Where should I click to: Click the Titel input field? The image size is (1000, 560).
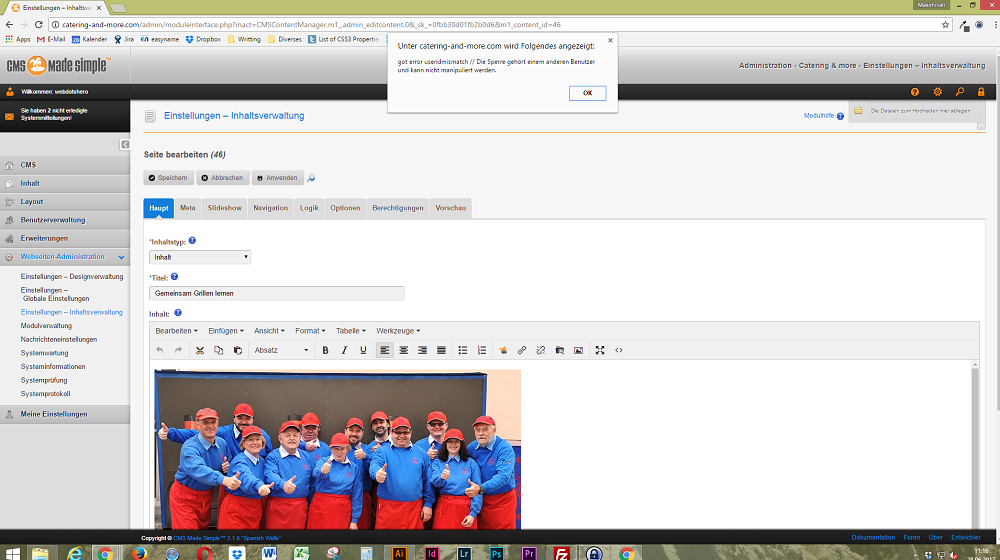276,293
